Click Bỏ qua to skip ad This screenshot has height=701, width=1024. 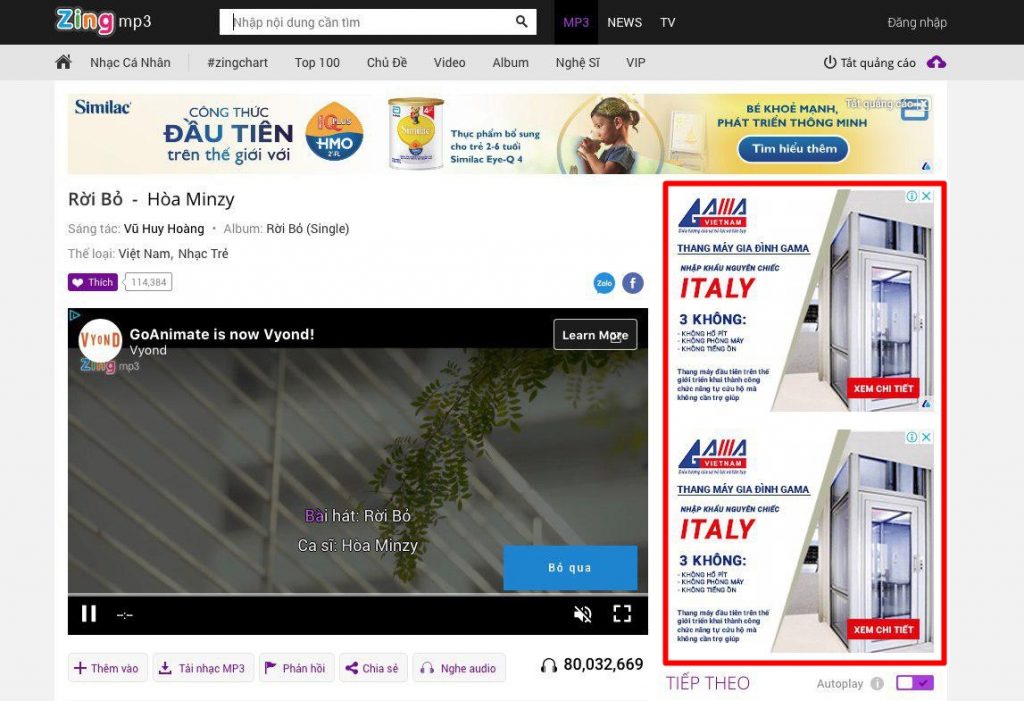(x=570, y=568)
